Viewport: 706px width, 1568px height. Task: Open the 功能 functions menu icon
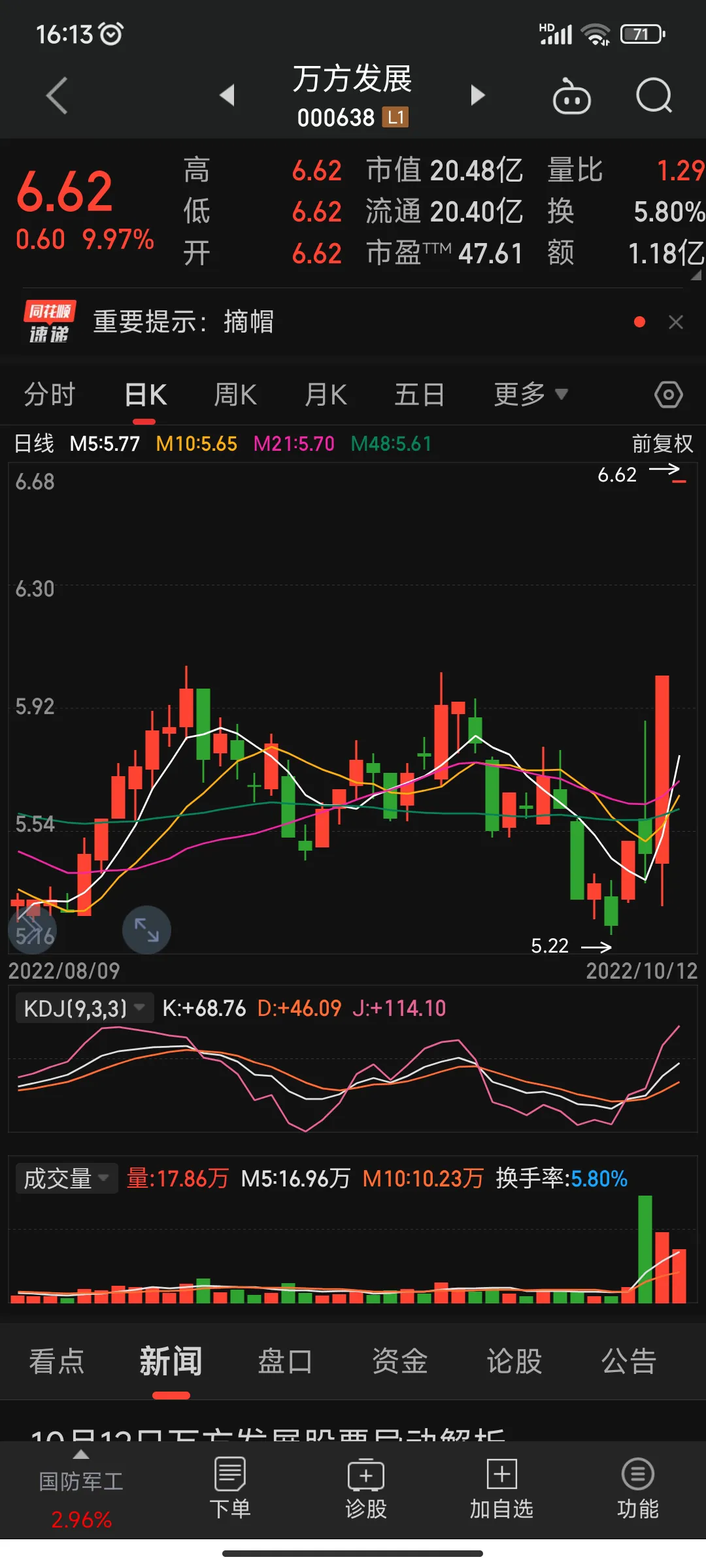click(x=637, y=1488)
